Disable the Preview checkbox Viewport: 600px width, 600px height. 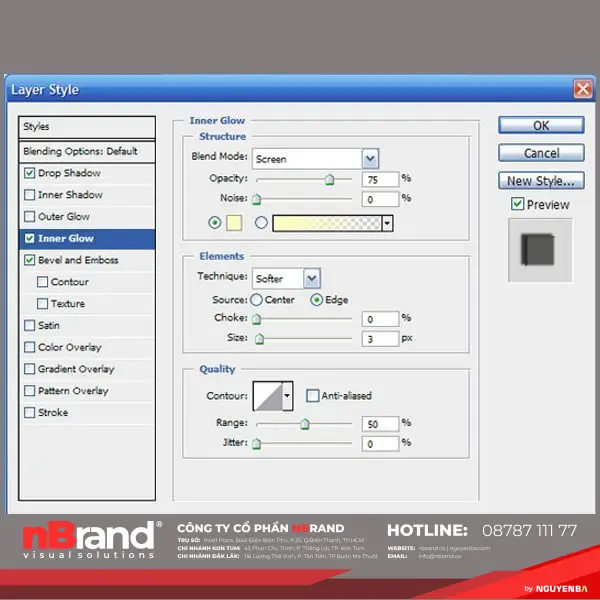[517, 204]
